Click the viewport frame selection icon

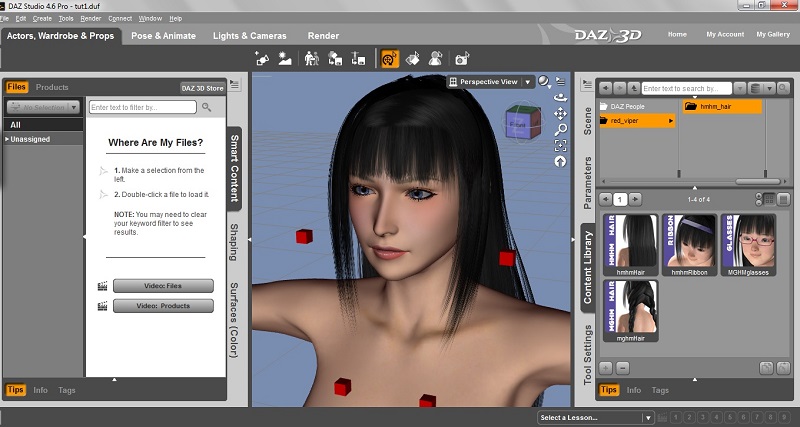tap(560, 145)
